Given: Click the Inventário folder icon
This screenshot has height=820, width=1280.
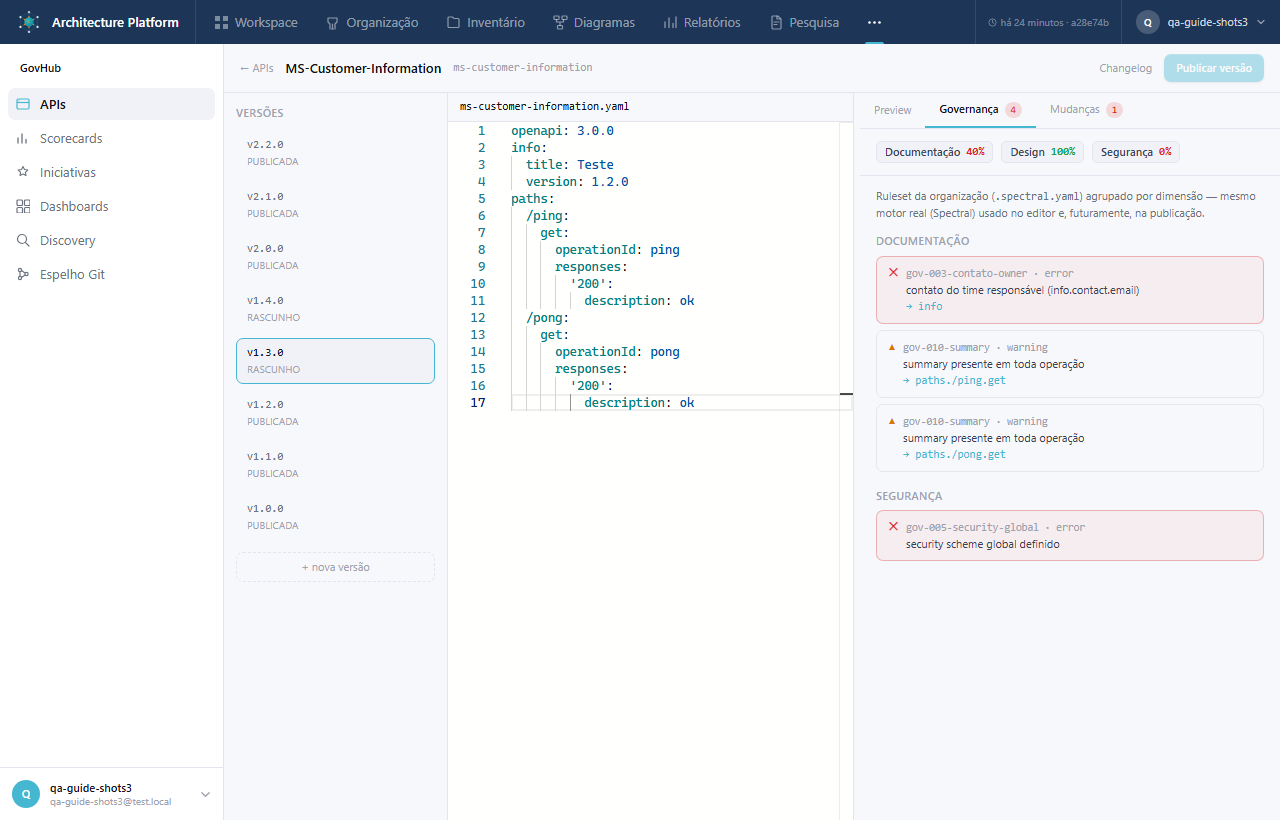Looking at the screenshot, I should (x=453, y=22).
